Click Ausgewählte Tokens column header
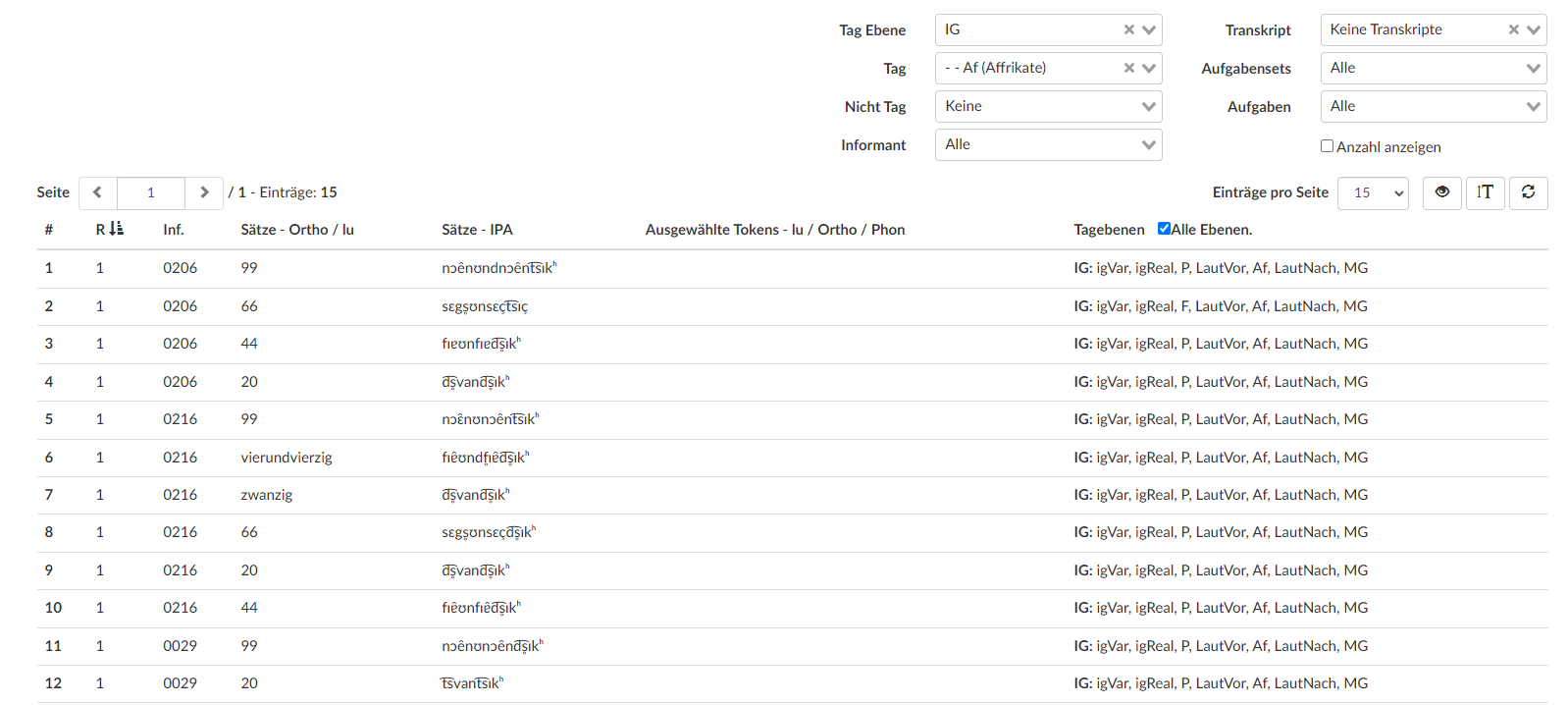 tap(775, 230)
